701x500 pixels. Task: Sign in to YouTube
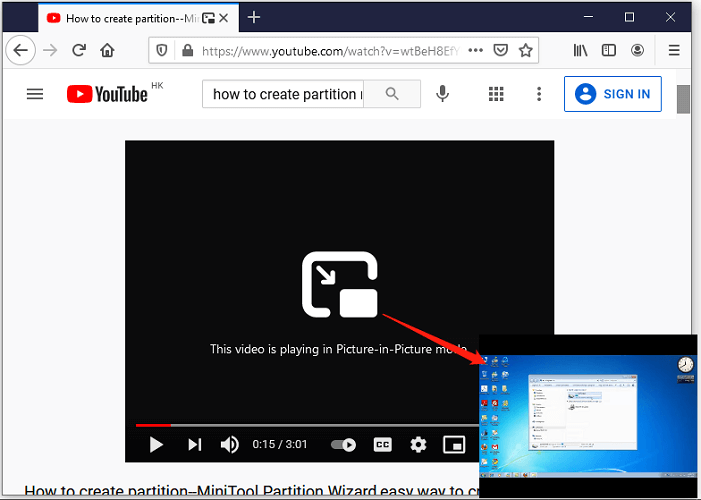coord(613,94)
